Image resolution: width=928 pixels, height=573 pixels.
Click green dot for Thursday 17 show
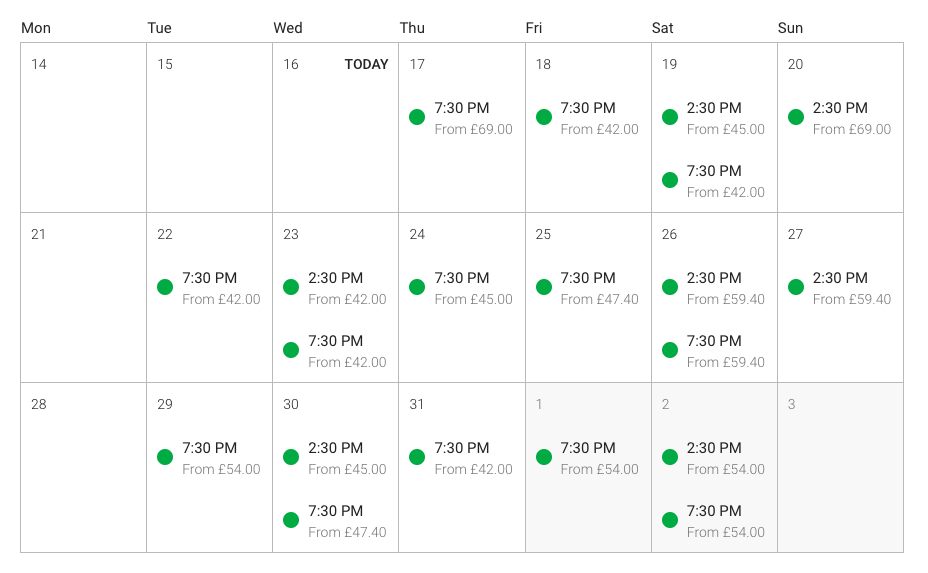coord(417,117)
